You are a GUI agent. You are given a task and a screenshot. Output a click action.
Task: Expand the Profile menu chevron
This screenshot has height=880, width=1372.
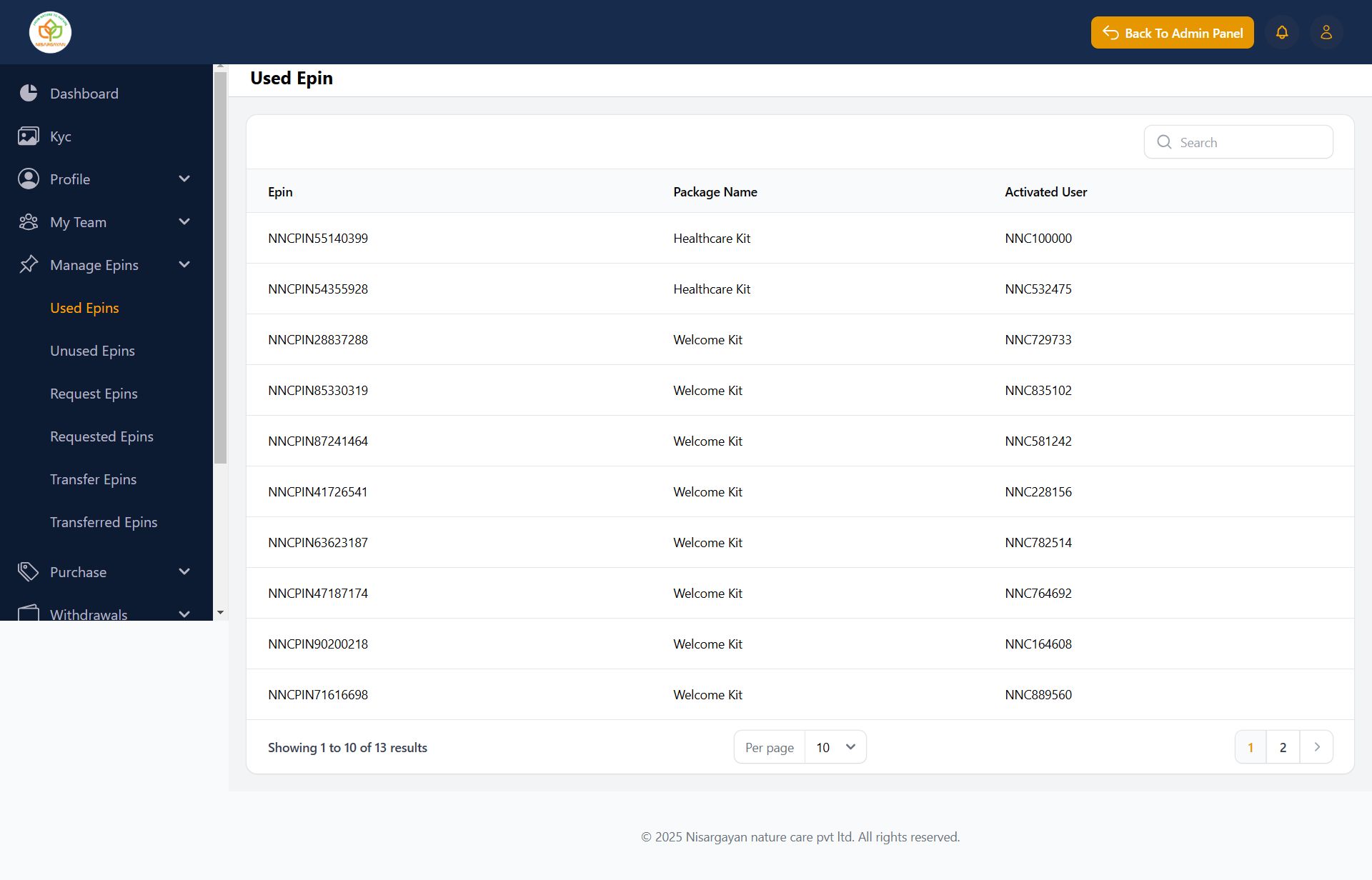pyautogui.click(x=184, y=179)
